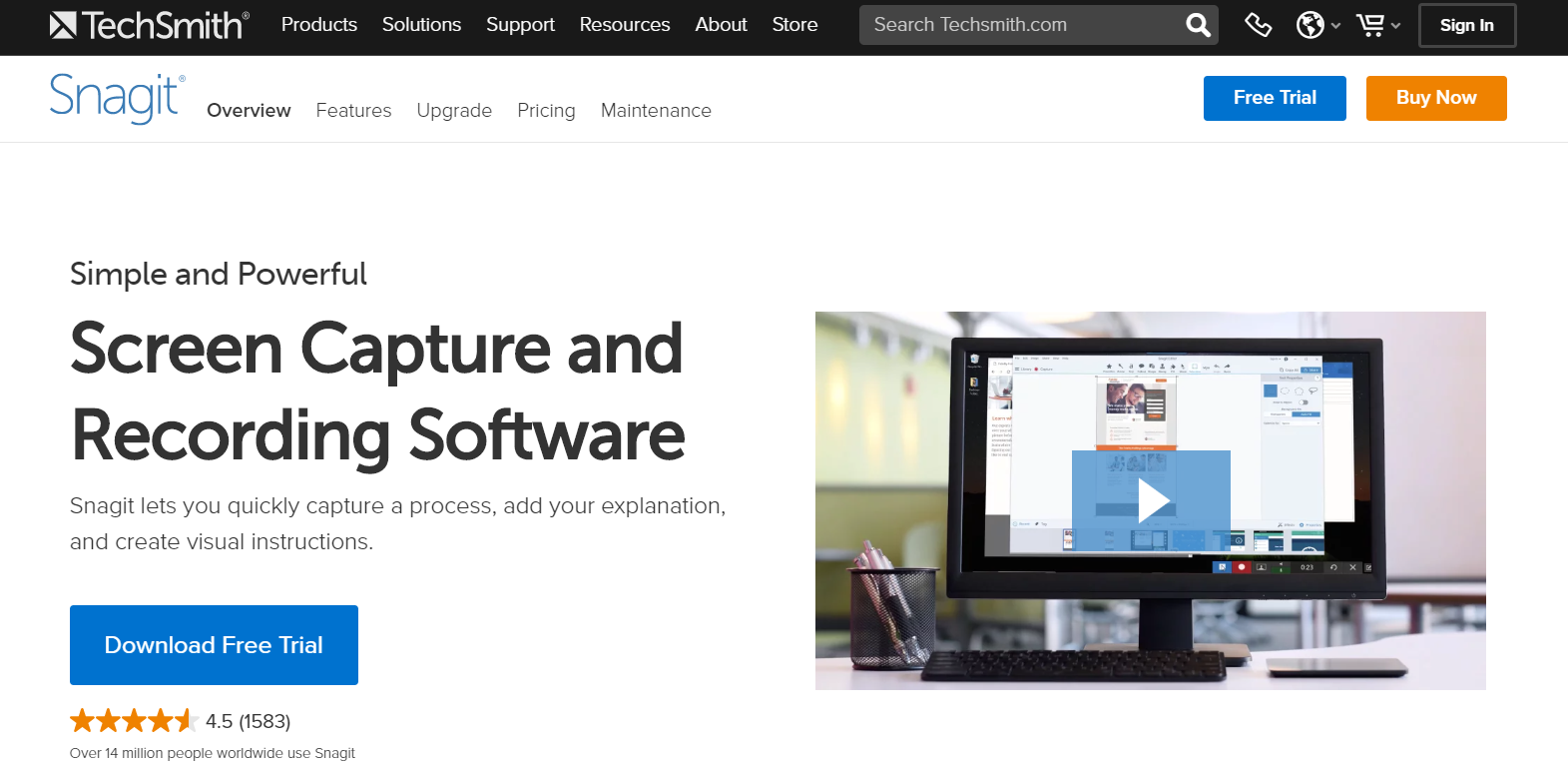Select the Upgrade tab
The width and height of the screenshot is (1568, 768).
tap(454, 111)
